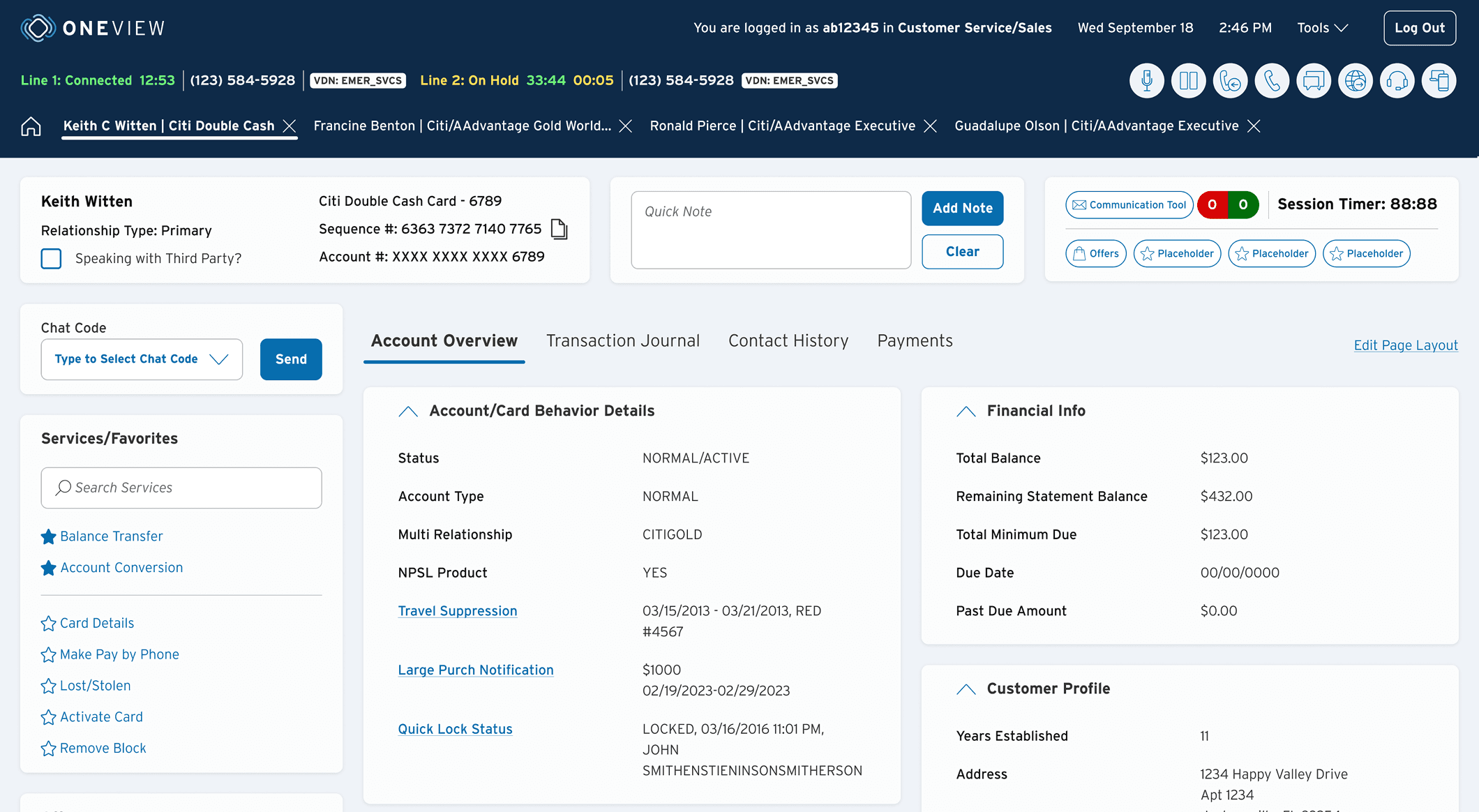Collapse Account/Card Behavior Details section

pos(408,412)
